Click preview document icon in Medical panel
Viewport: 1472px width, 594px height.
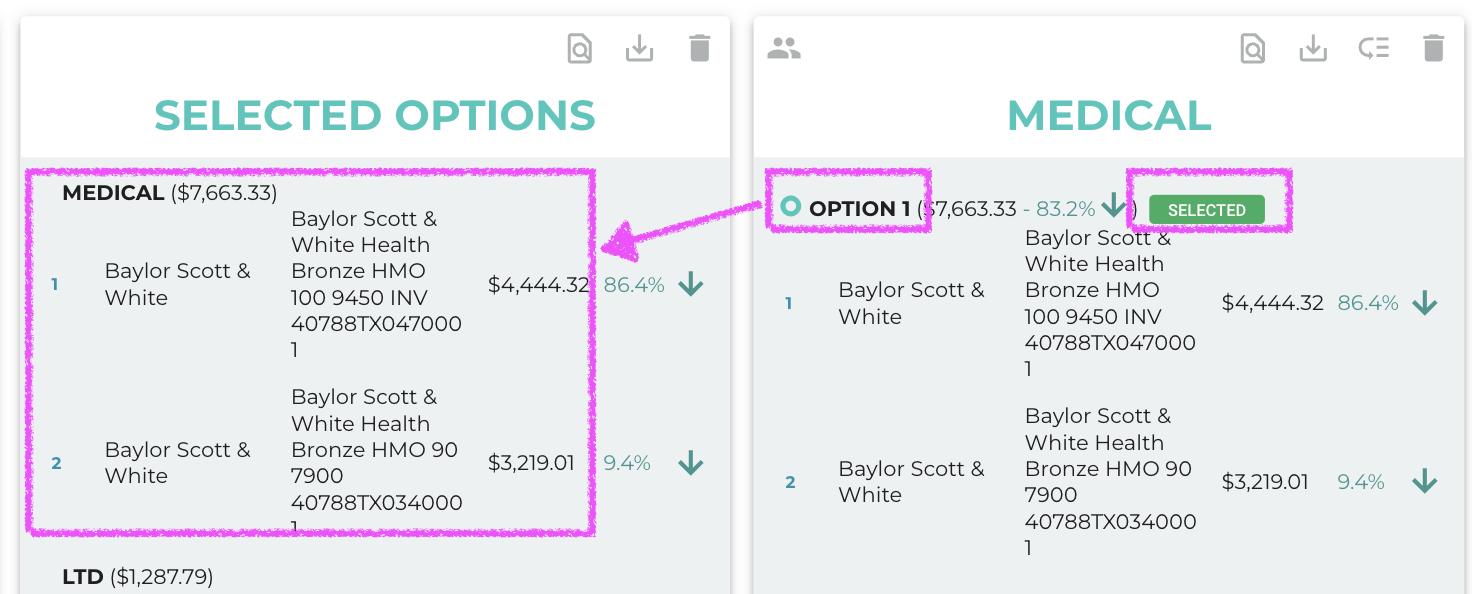click(1253, 48)
